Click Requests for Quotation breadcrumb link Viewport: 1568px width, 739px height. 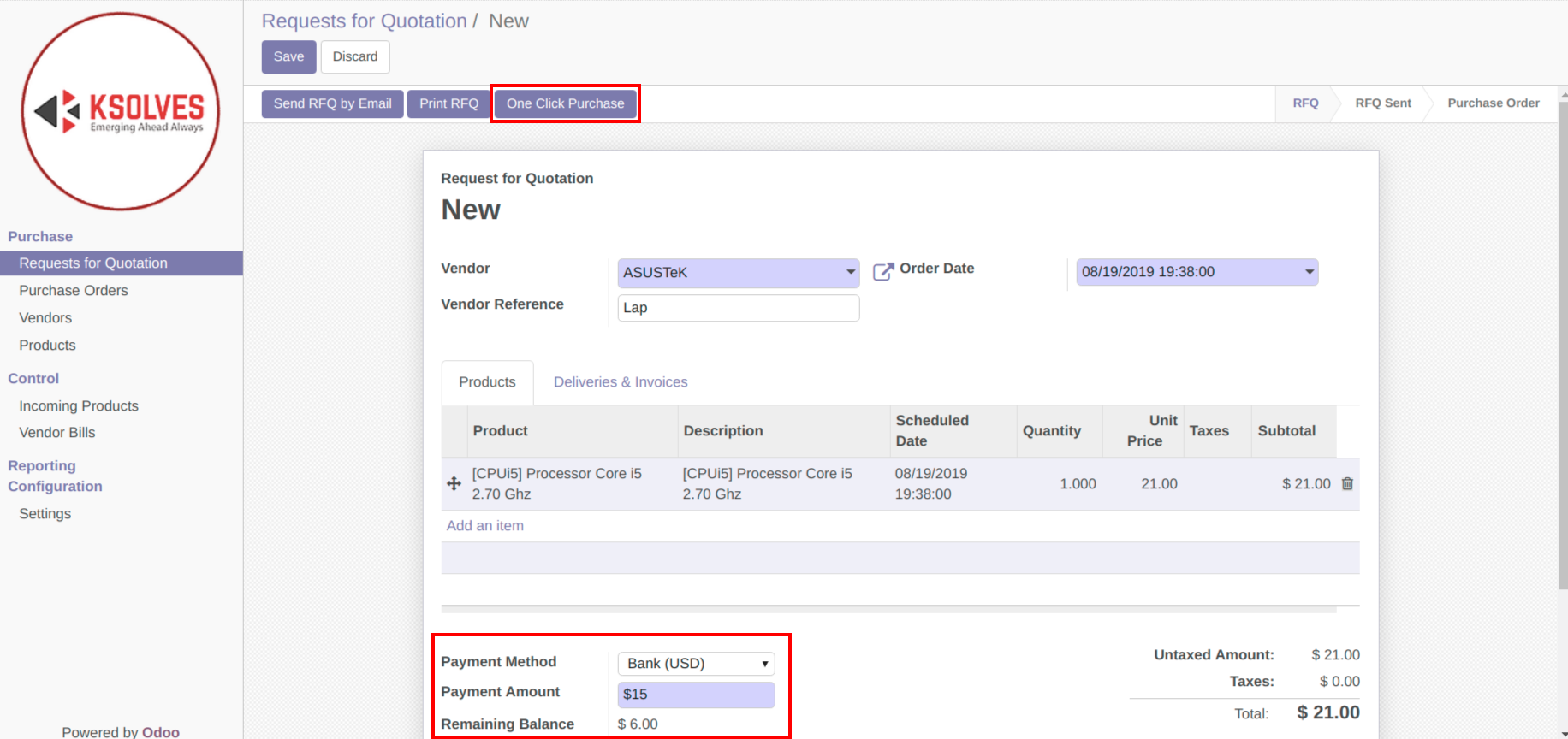pyautogui.click(x=364, y=21)
